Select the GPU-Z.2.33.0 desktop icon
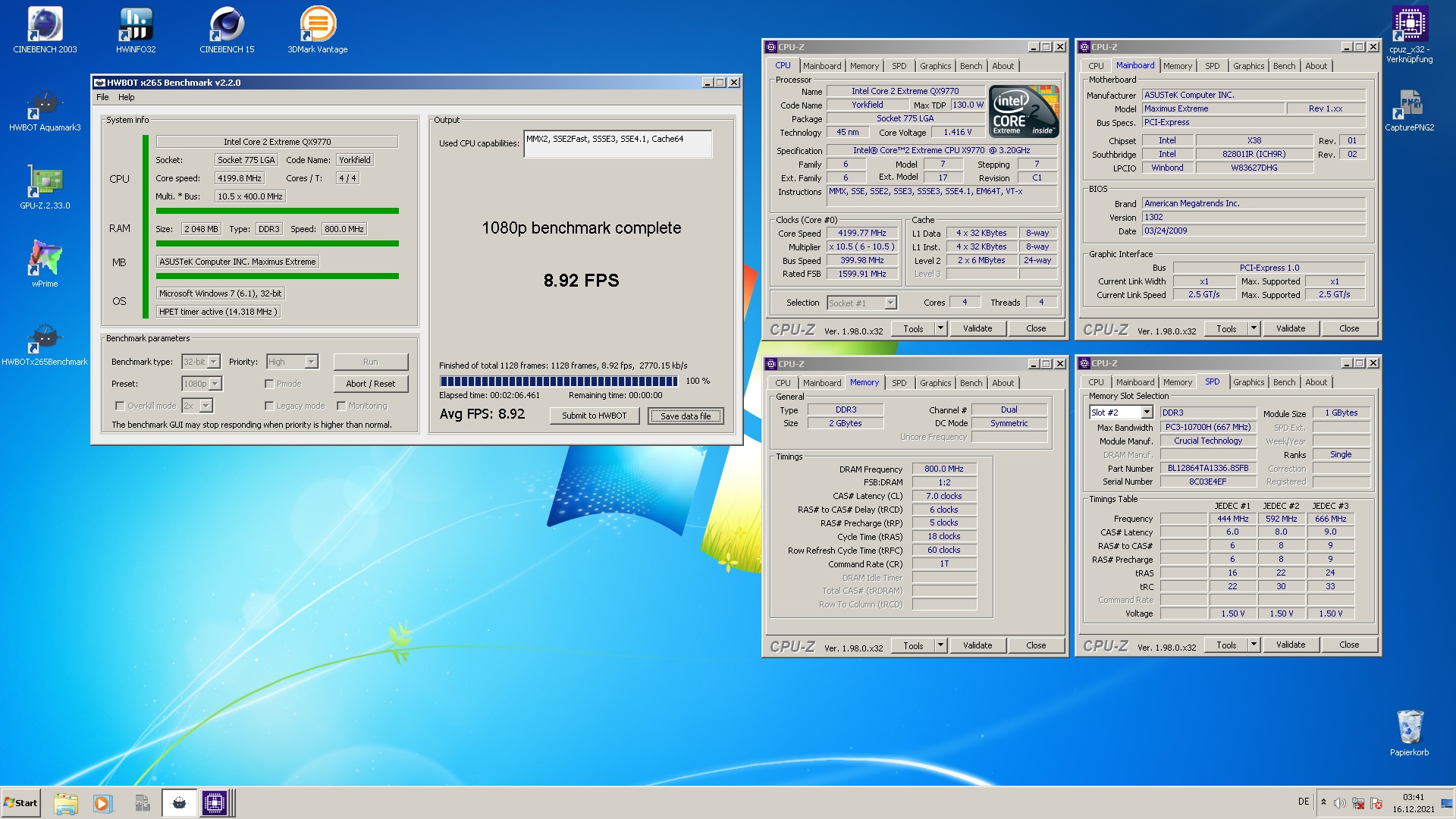Screen dimensions: 1456x819 tap(45, 187)
